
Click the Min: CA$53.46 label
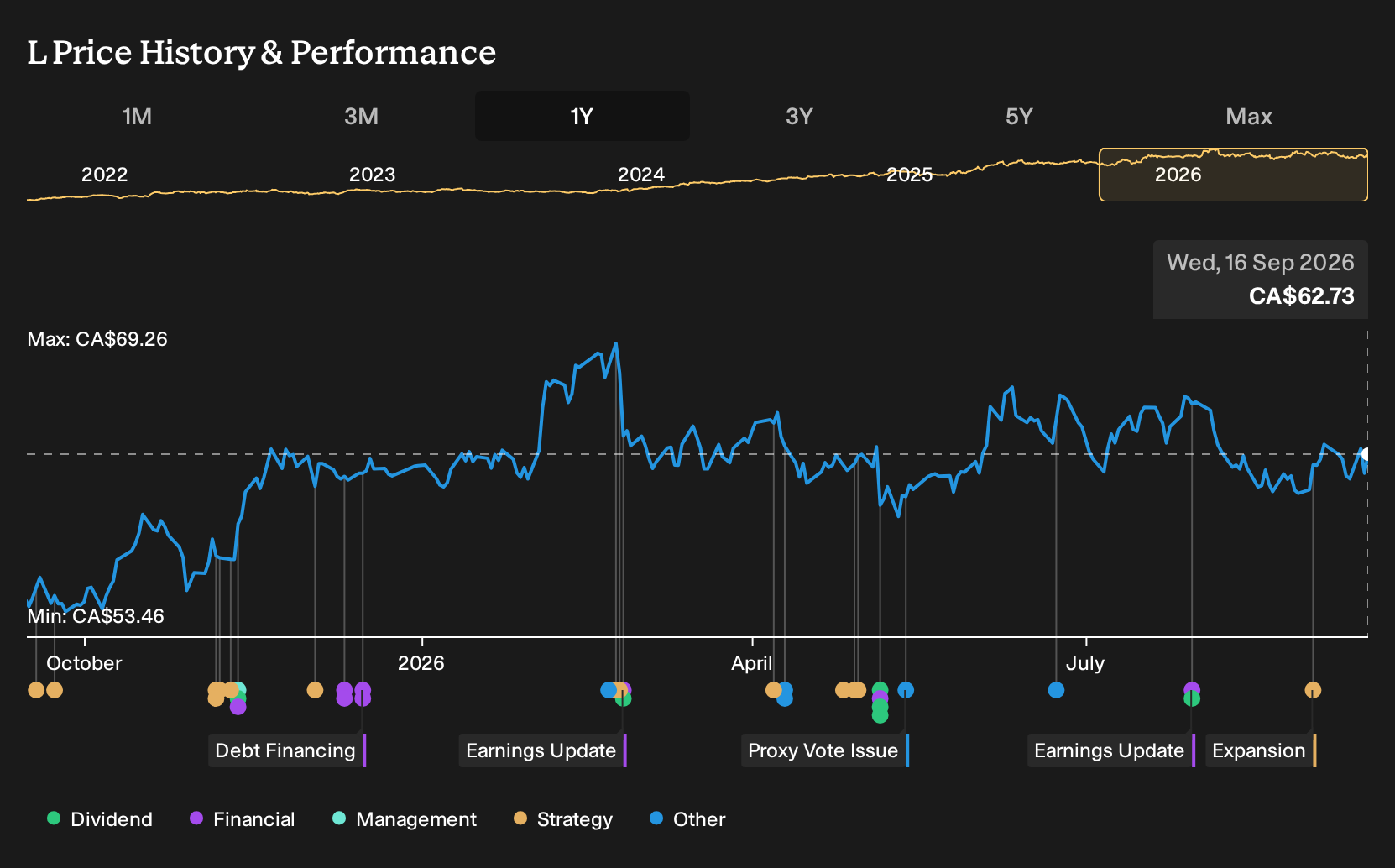(96, 616)
